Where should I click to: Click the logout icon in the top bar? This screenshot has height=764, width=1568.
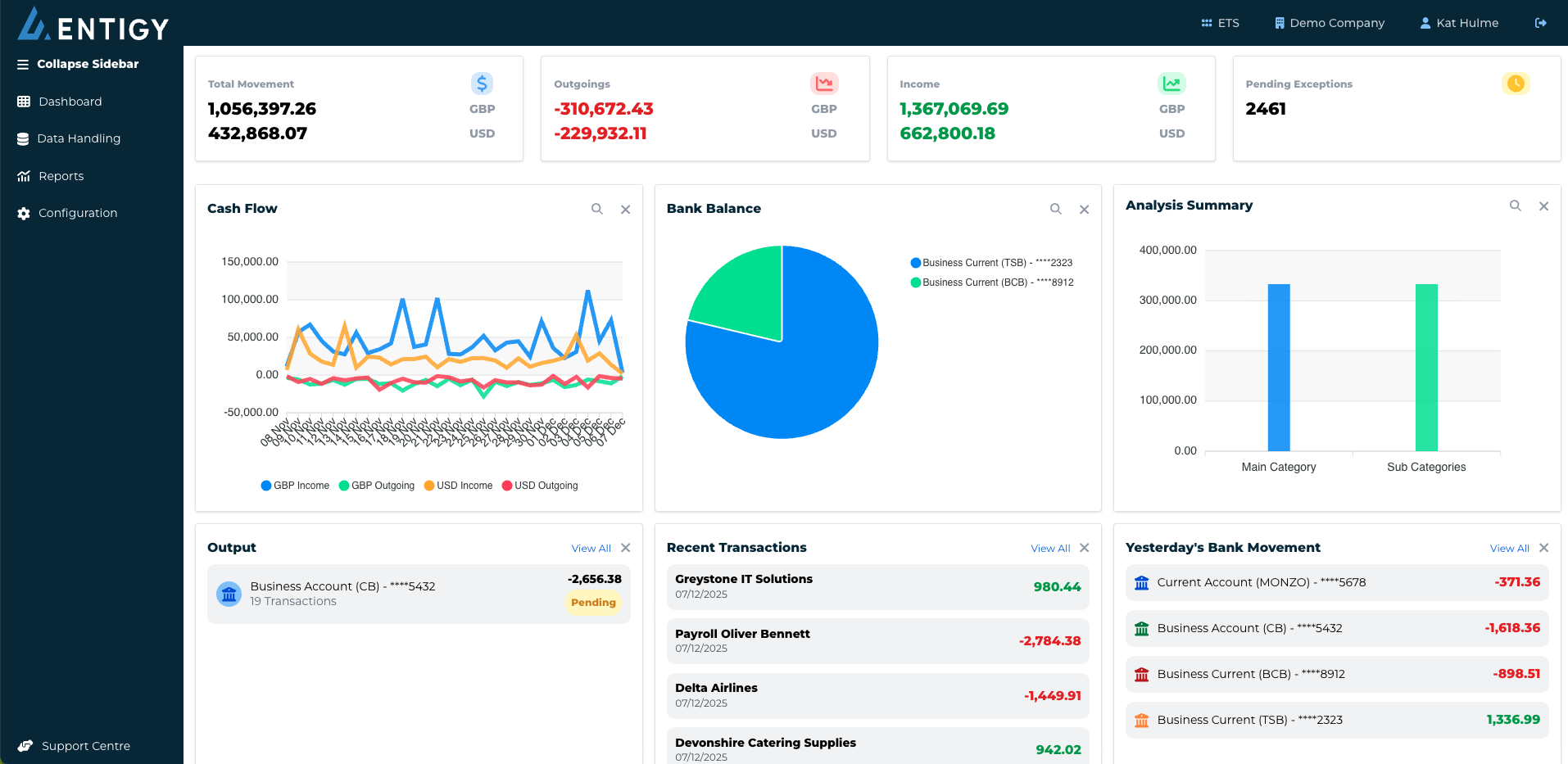[1539, 22]
